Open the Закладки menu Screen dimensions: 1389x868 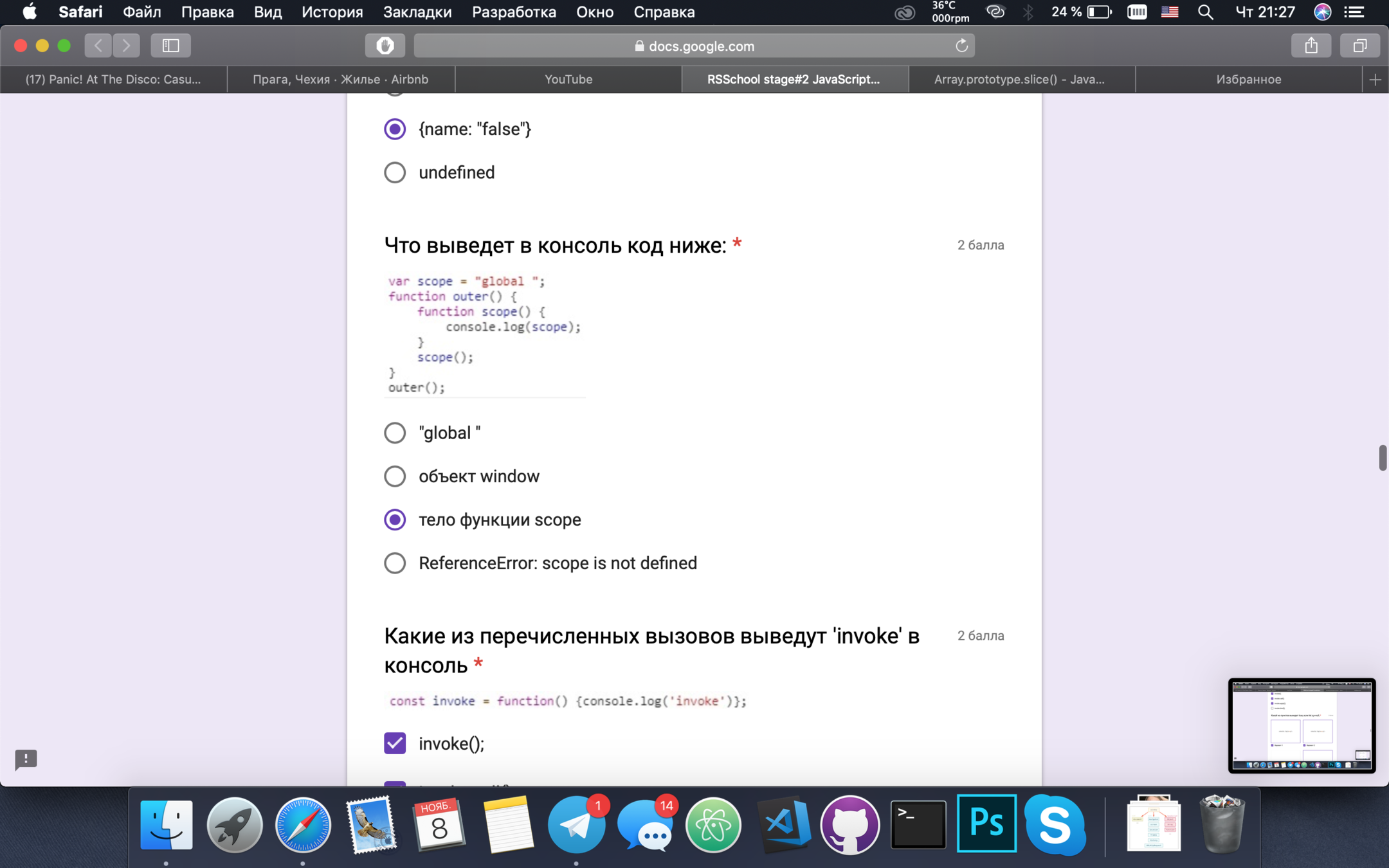click(x=417, y=12)
